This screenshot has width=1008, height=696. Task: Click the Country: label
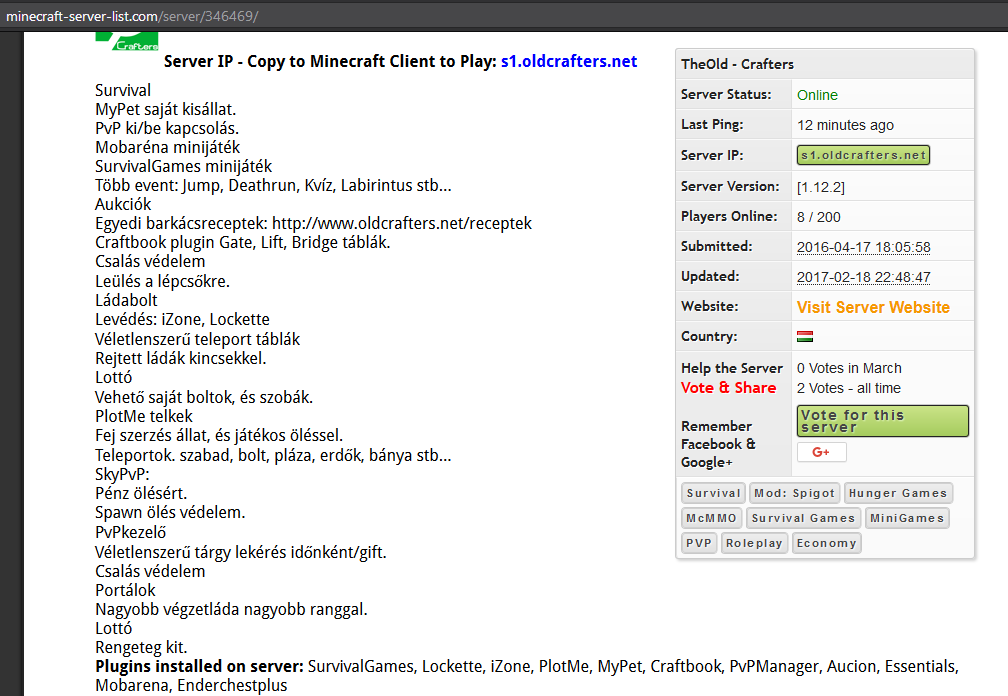click(709, 337)
